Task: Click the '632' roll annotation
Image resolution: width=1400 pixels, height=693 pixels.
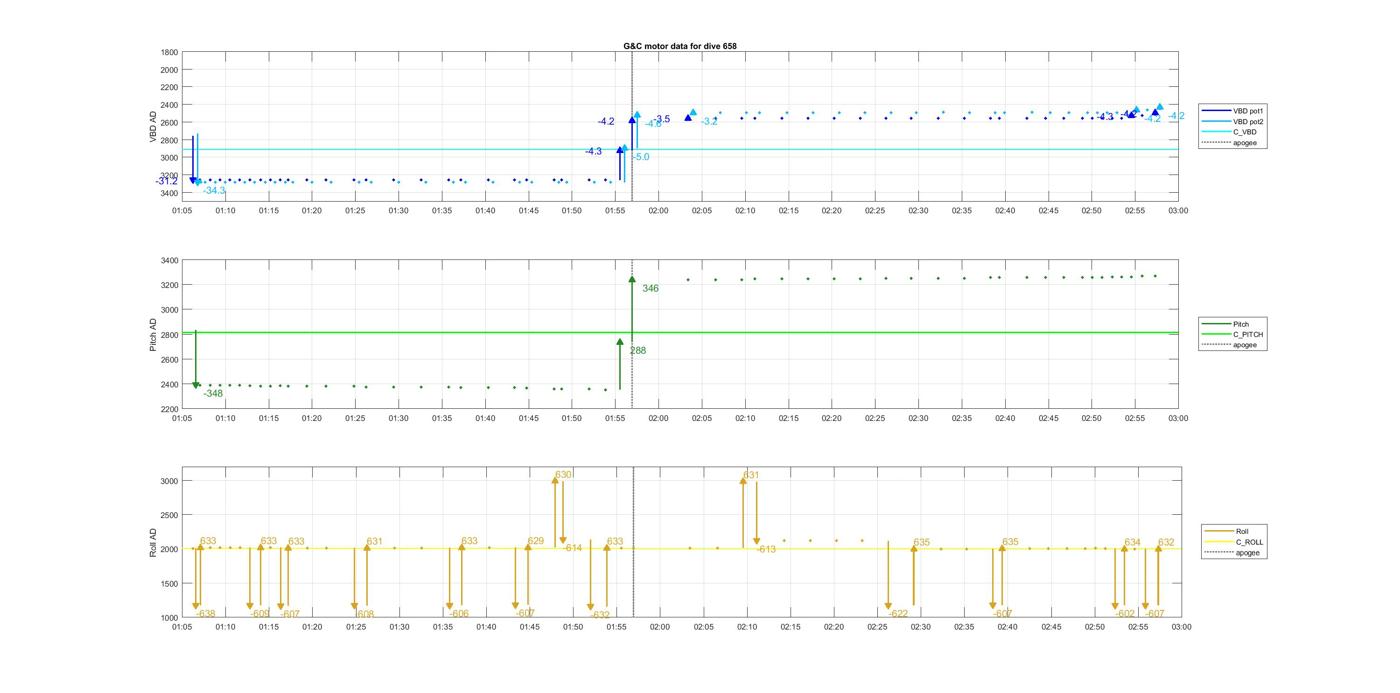Action: click(x=1166, y=542)
